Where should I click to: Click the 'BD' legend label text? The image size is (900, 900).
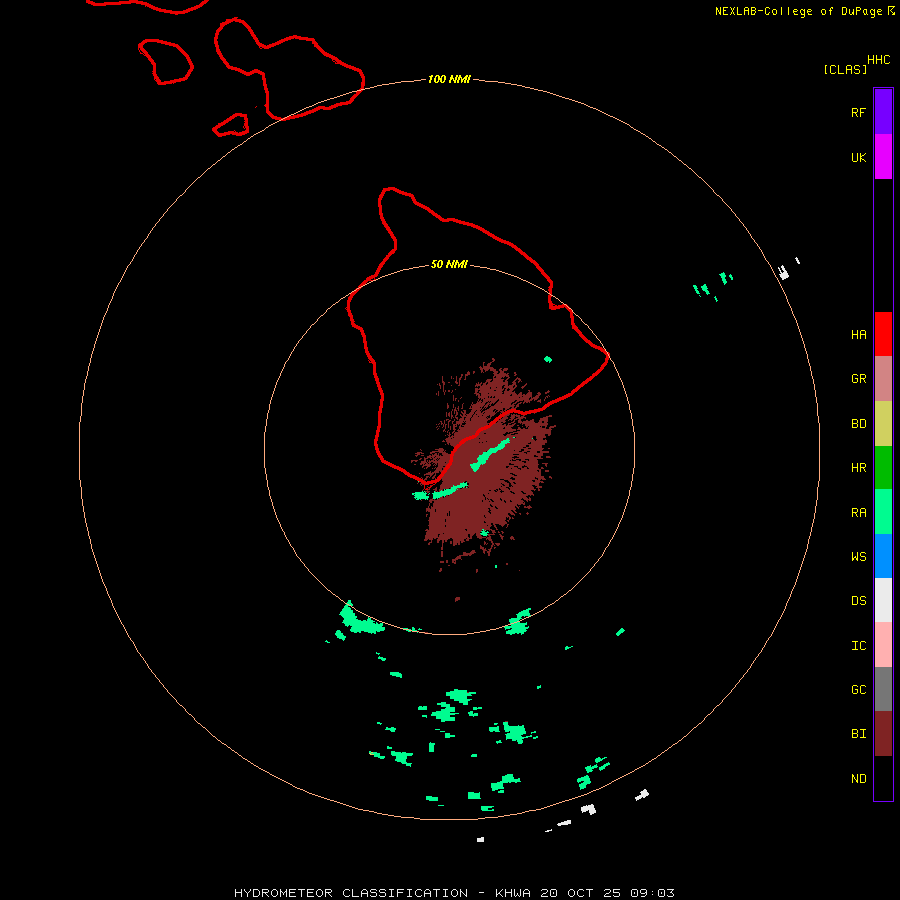[858, 424]
